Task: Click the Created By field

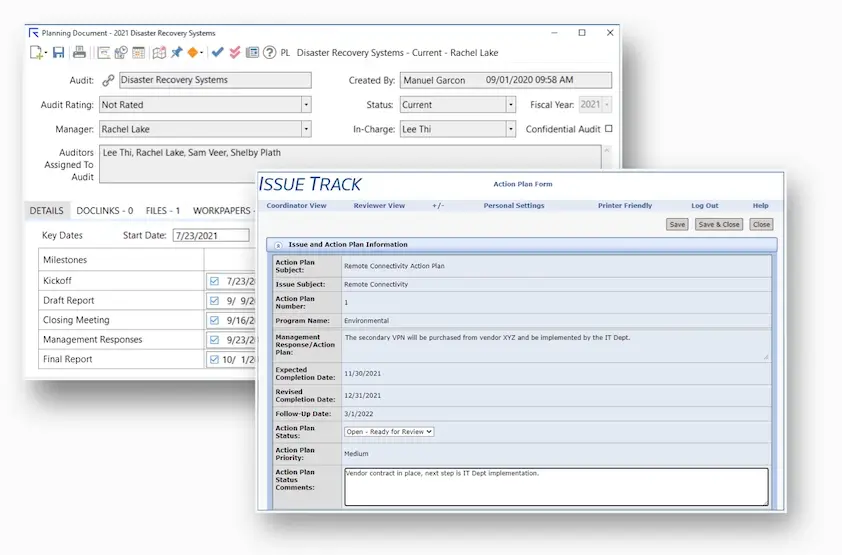Action: click(x=506, y=80)
